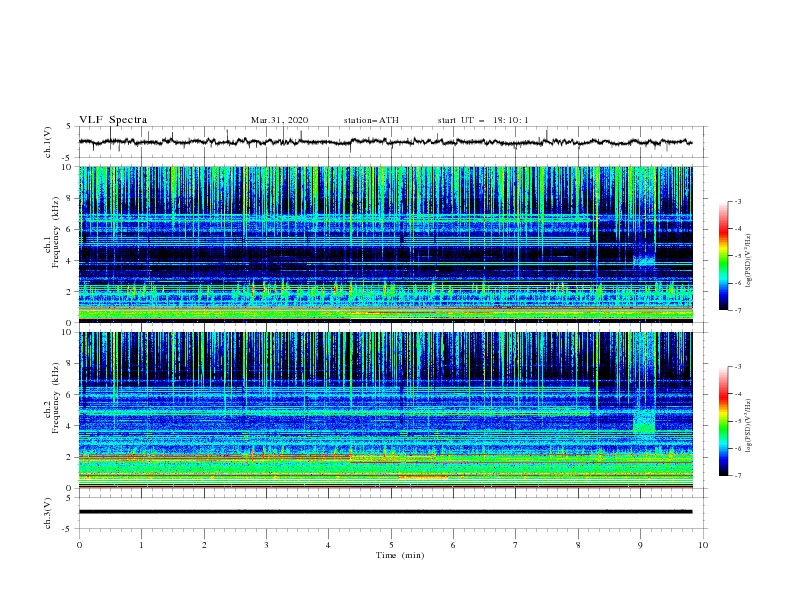Viewport: 792px width, 612px height.
Task: Click the "ch.1(V)" waveform axis label
Action: pyautogui.click(x=48, y=142)
